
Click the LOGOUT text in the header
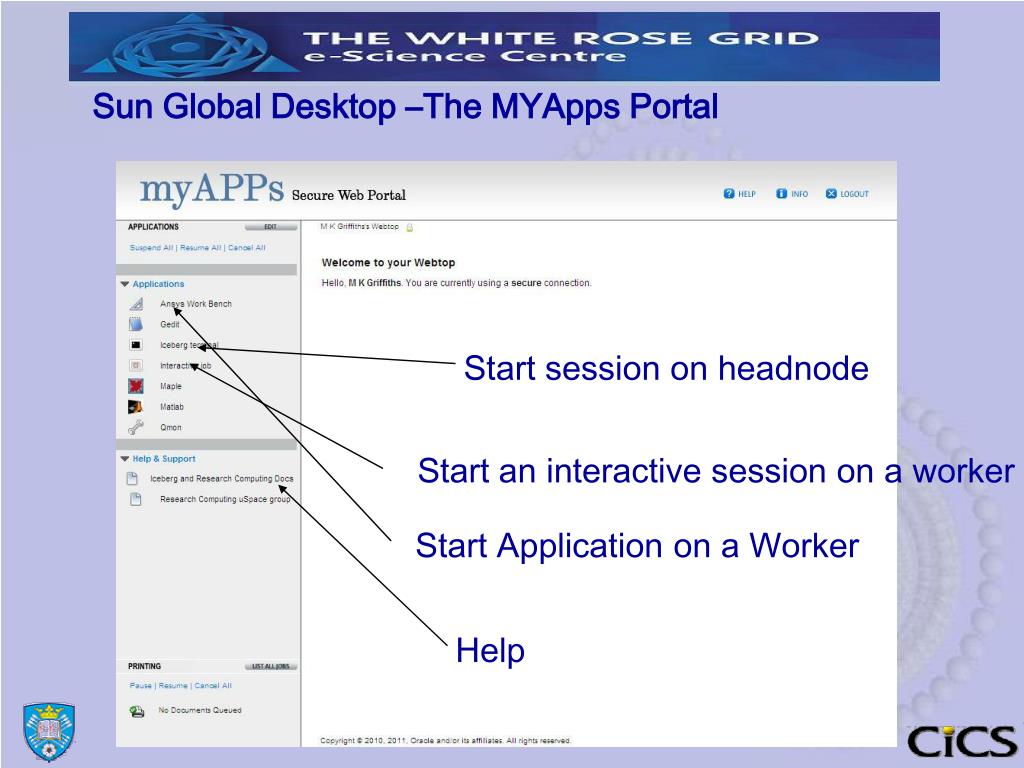click(854, 194)
